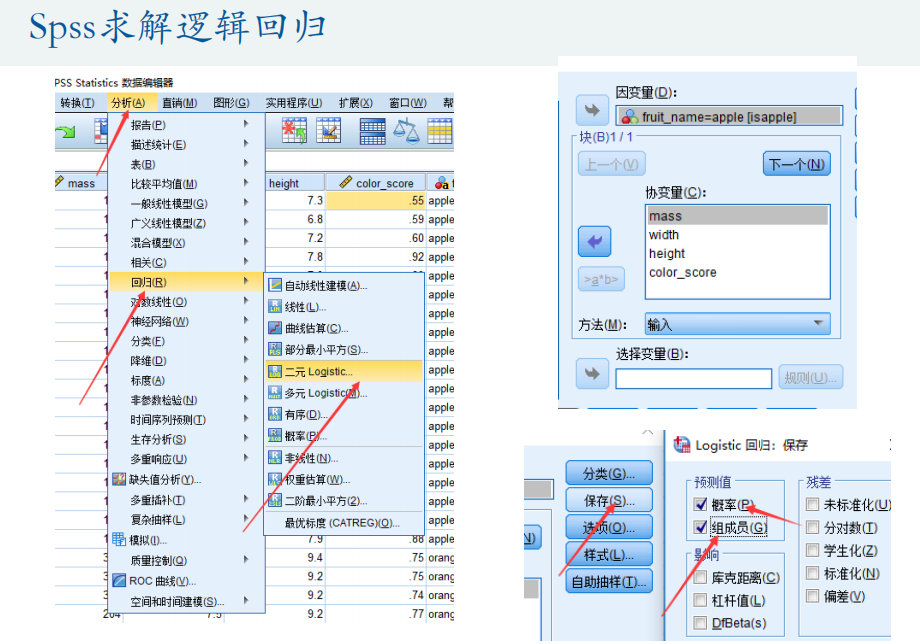
Task: Expand the 比较平均值(M) submenu
Action: (187, 184)
